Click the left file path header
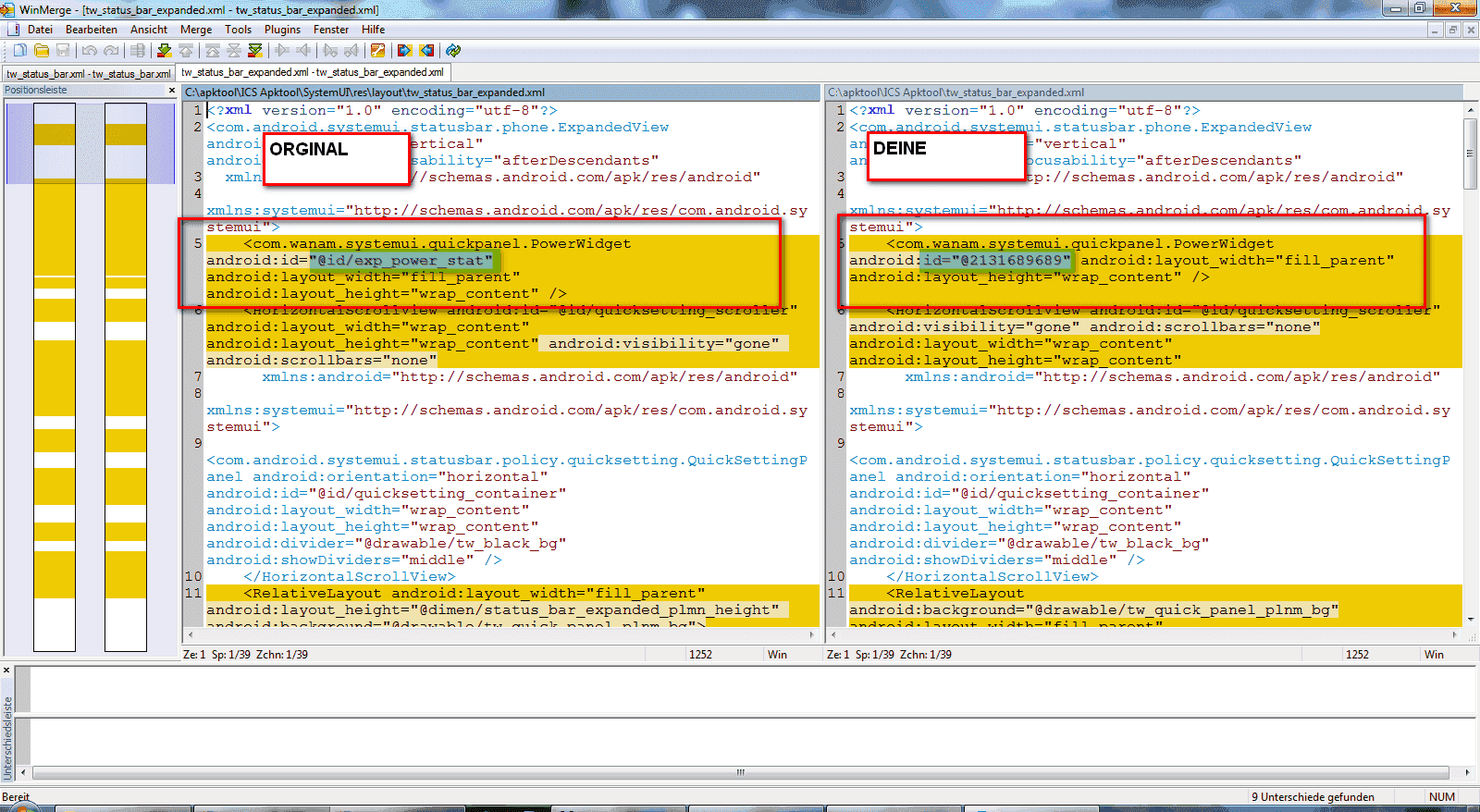The width and height of the screenshot is (1480, 812). click(x=500, y=92)
